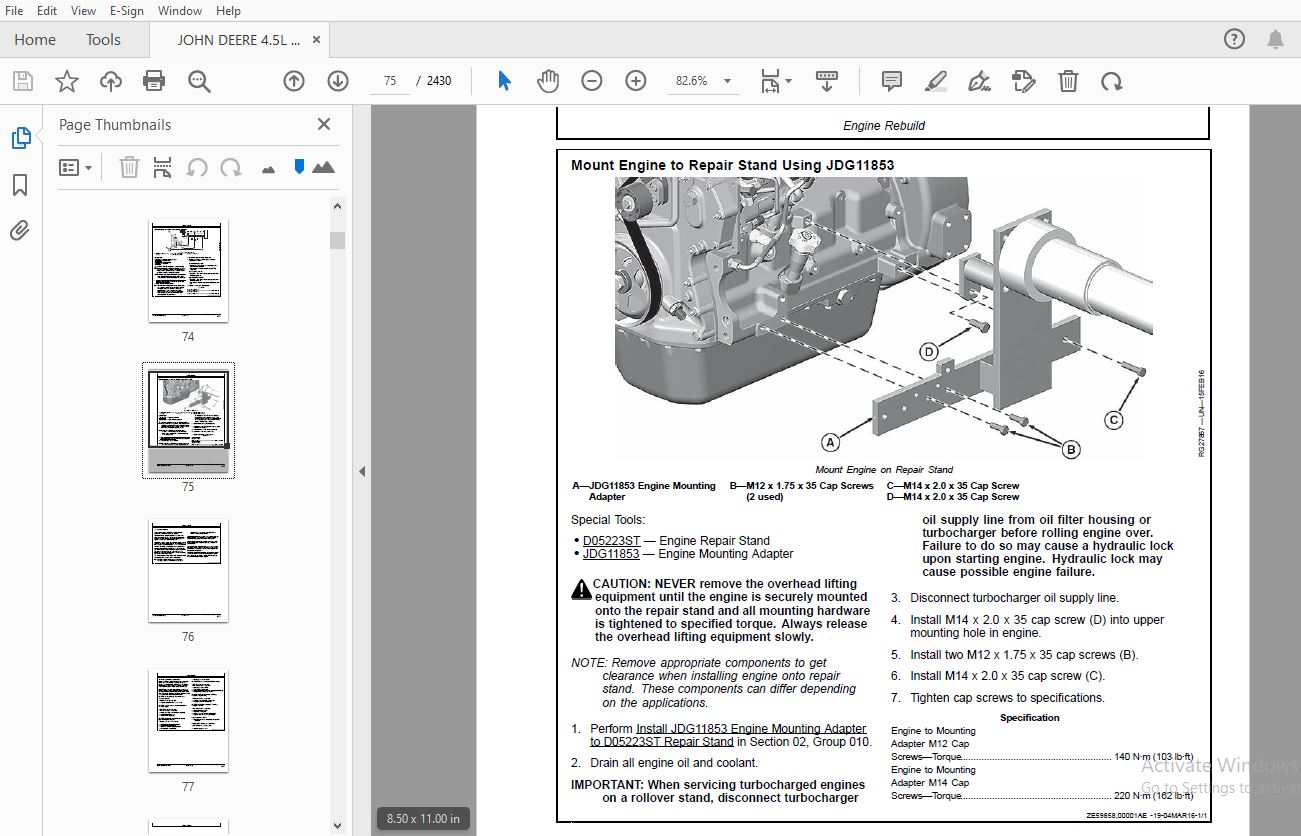The width and height of the screenshot is (1301, 836).
Task: Collapse the navigation pane with the side arrow
Action: [362, 471]
